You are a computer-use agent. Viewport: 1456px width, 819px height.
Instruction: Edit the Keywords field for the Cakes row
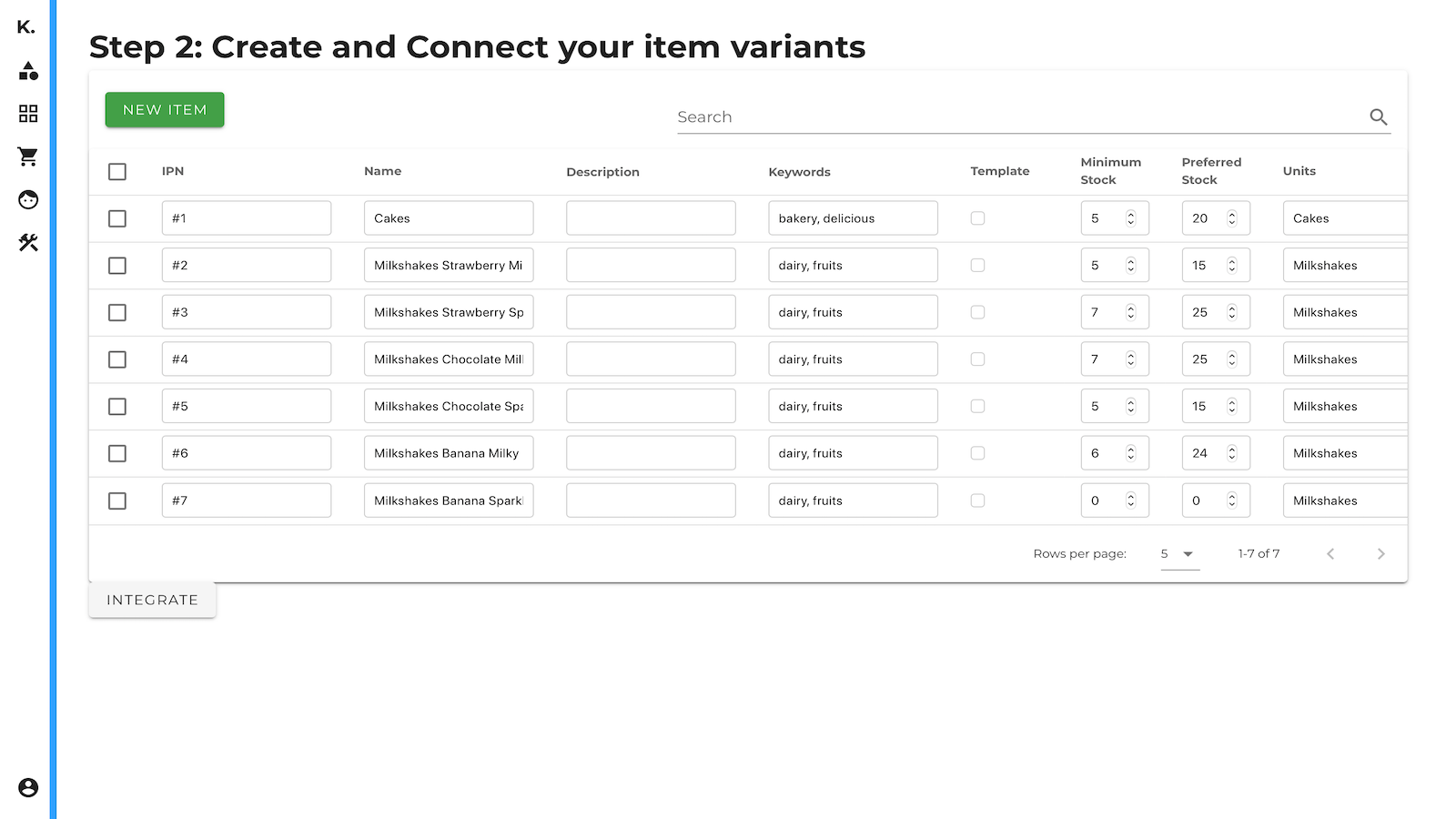coord(852,217)
